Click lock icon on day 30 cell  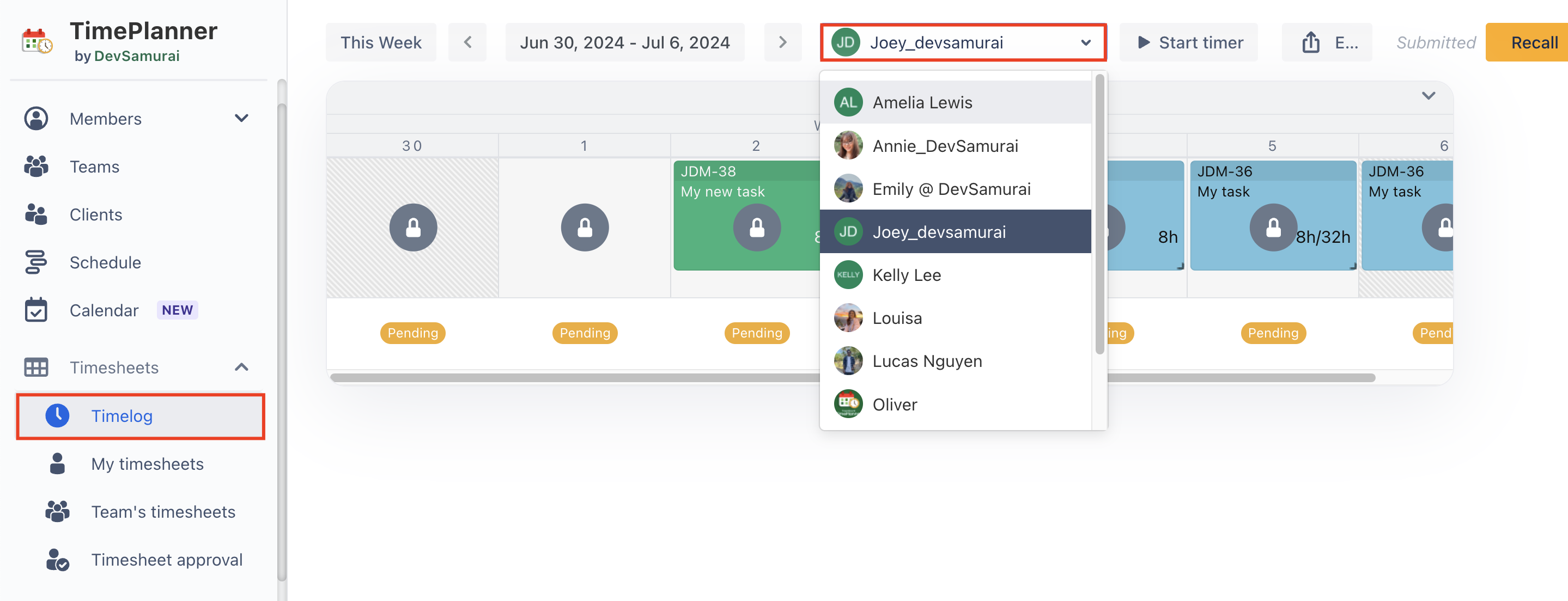point(412,228)
